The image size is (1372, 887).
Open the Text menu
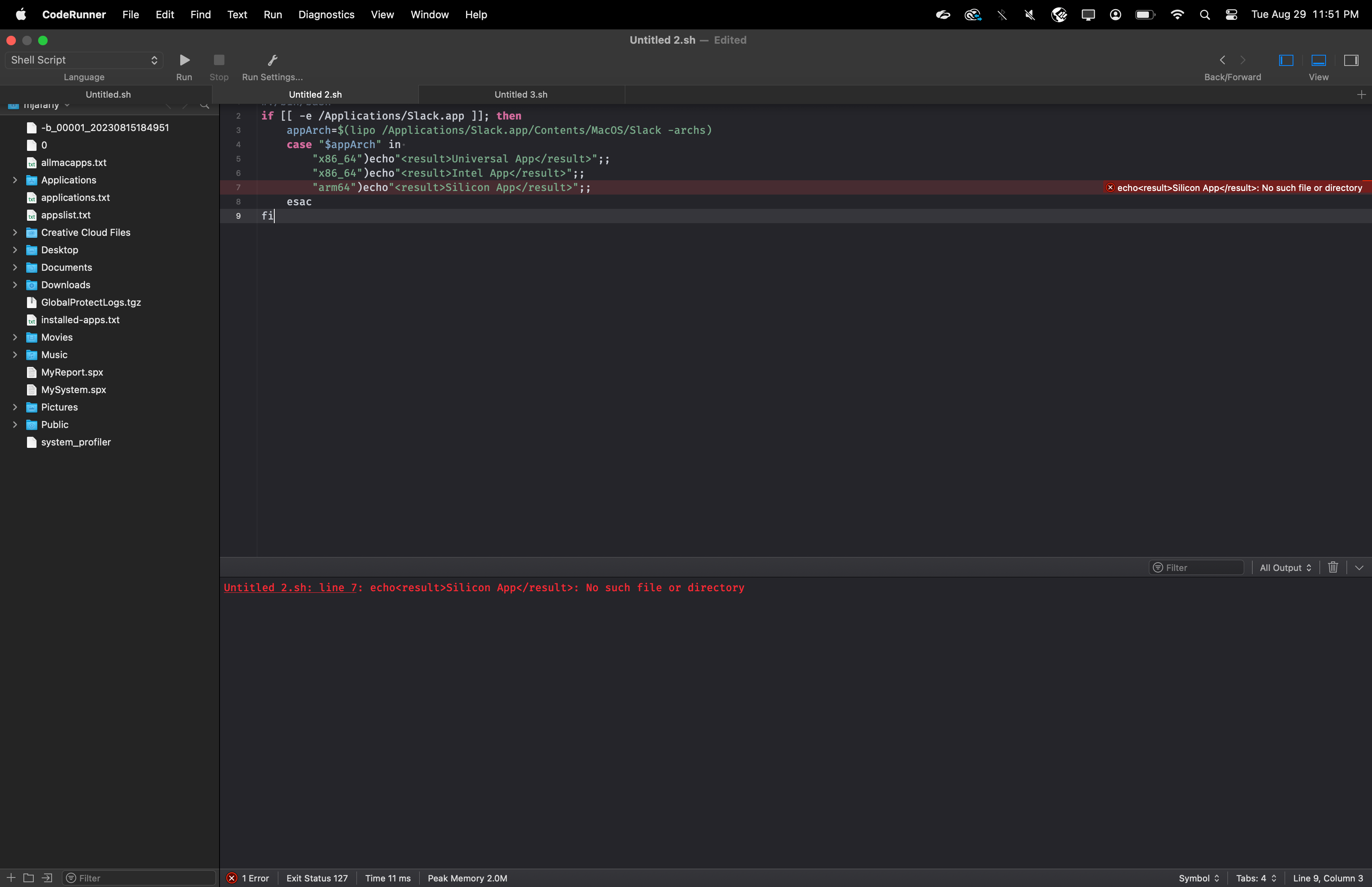point(237,14)
